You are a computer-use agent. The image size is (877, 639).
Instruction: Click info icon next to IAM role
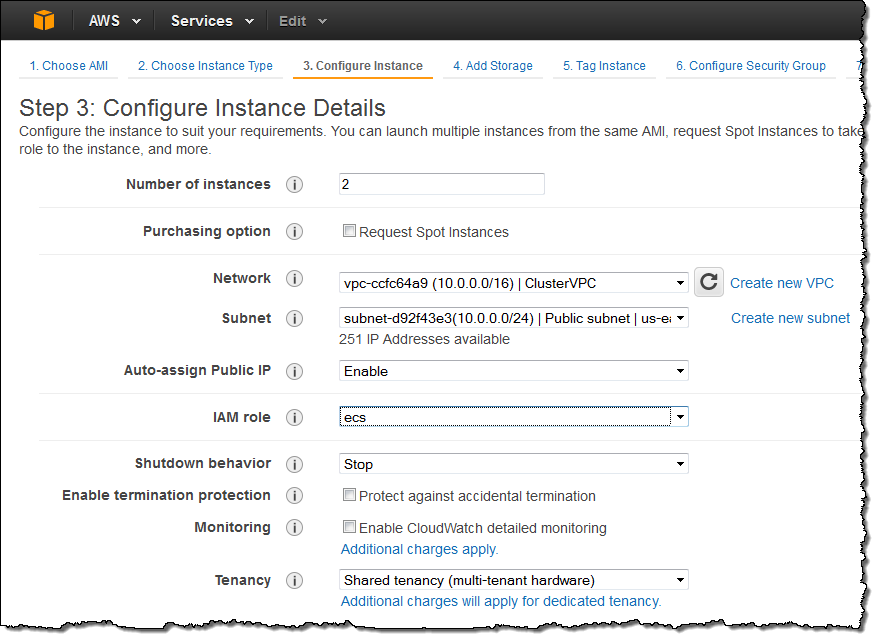tap(294, 418)
